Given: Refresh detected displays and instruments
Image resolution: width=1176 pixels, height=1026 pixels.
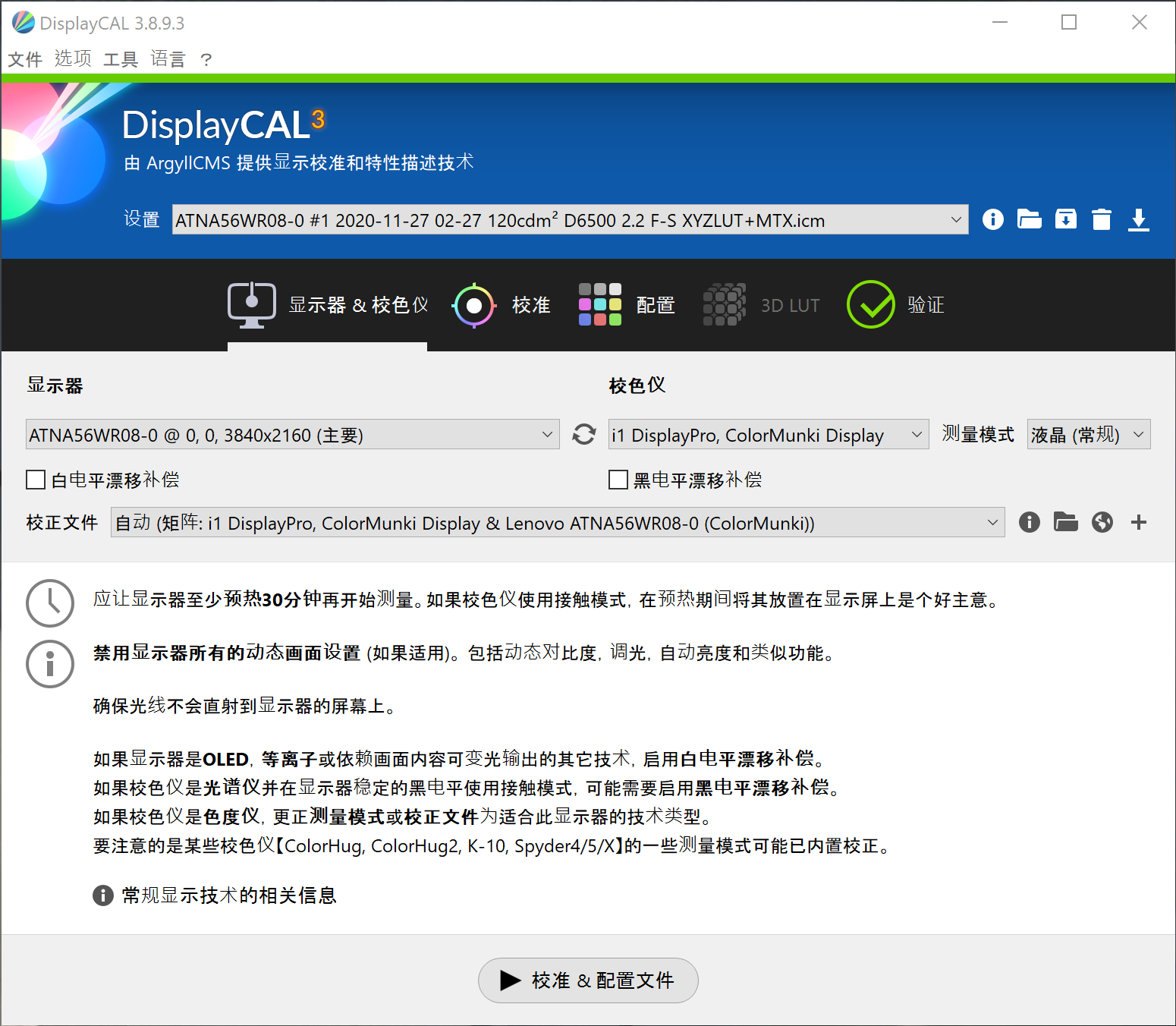Looking at the screenshot, I should (583, 434).
